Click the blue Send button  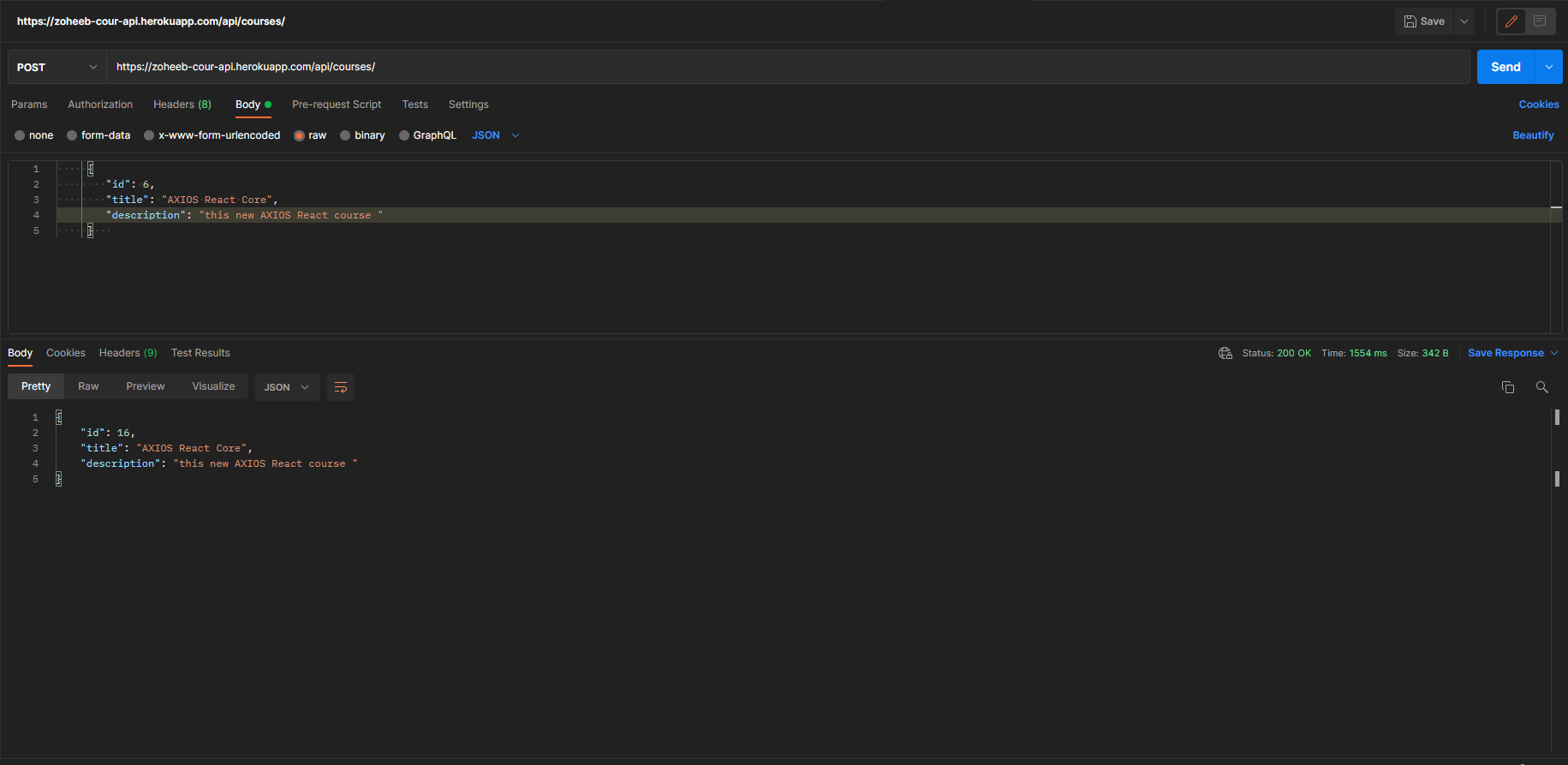(1505, 67)
